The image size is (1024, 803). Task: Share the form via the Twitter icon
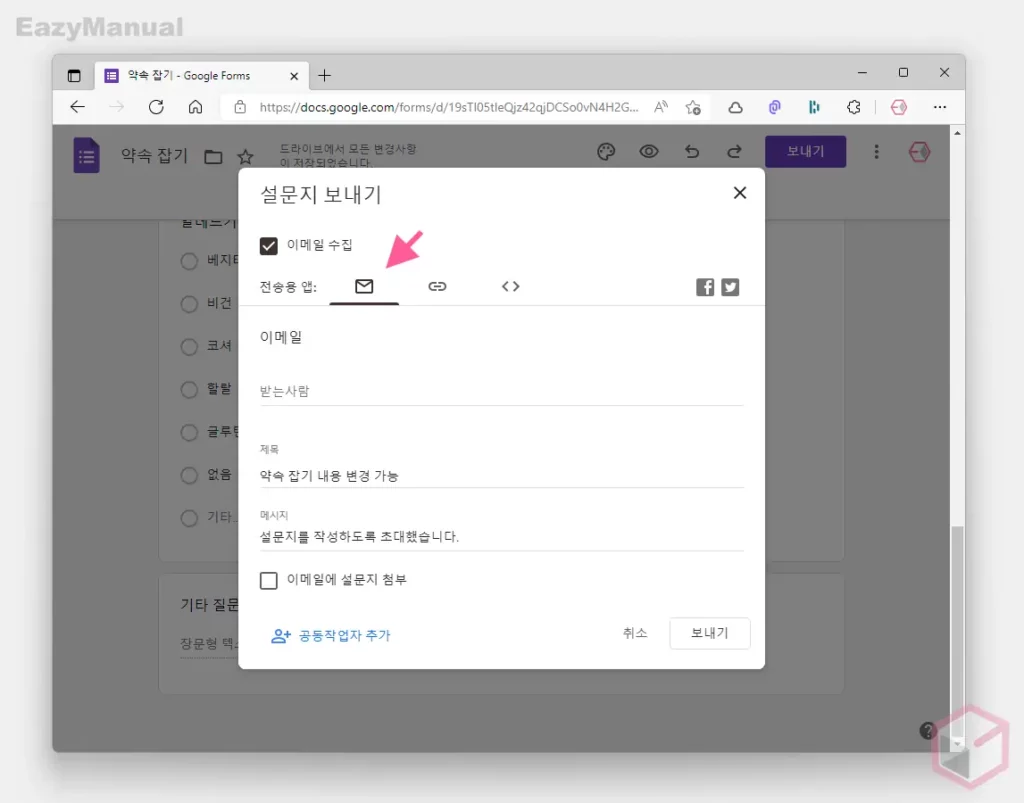pyautogui.click(x=730, y=287)
